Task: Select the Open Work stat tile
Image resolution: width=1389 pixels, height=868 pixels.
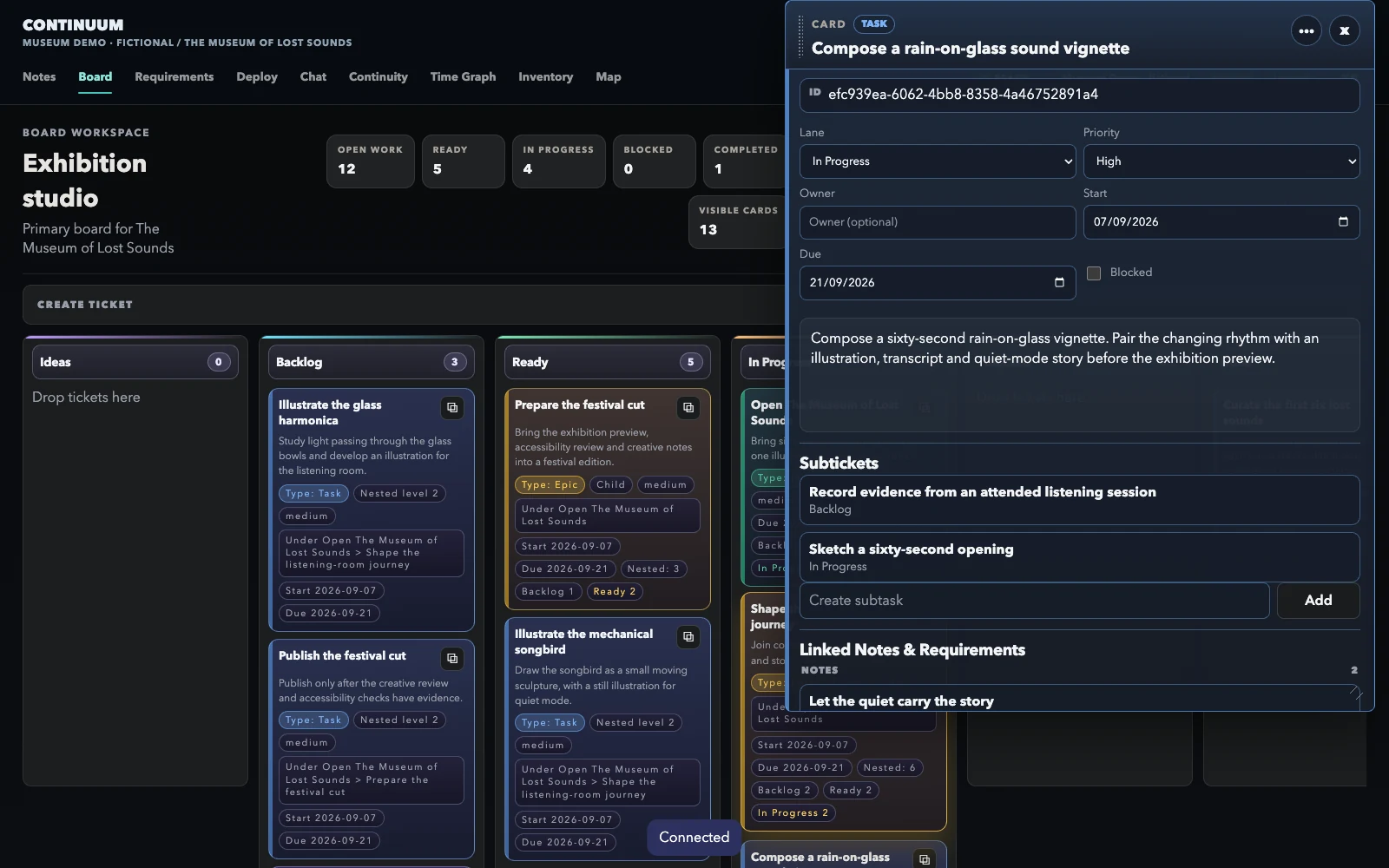Action: coord(371,161)
